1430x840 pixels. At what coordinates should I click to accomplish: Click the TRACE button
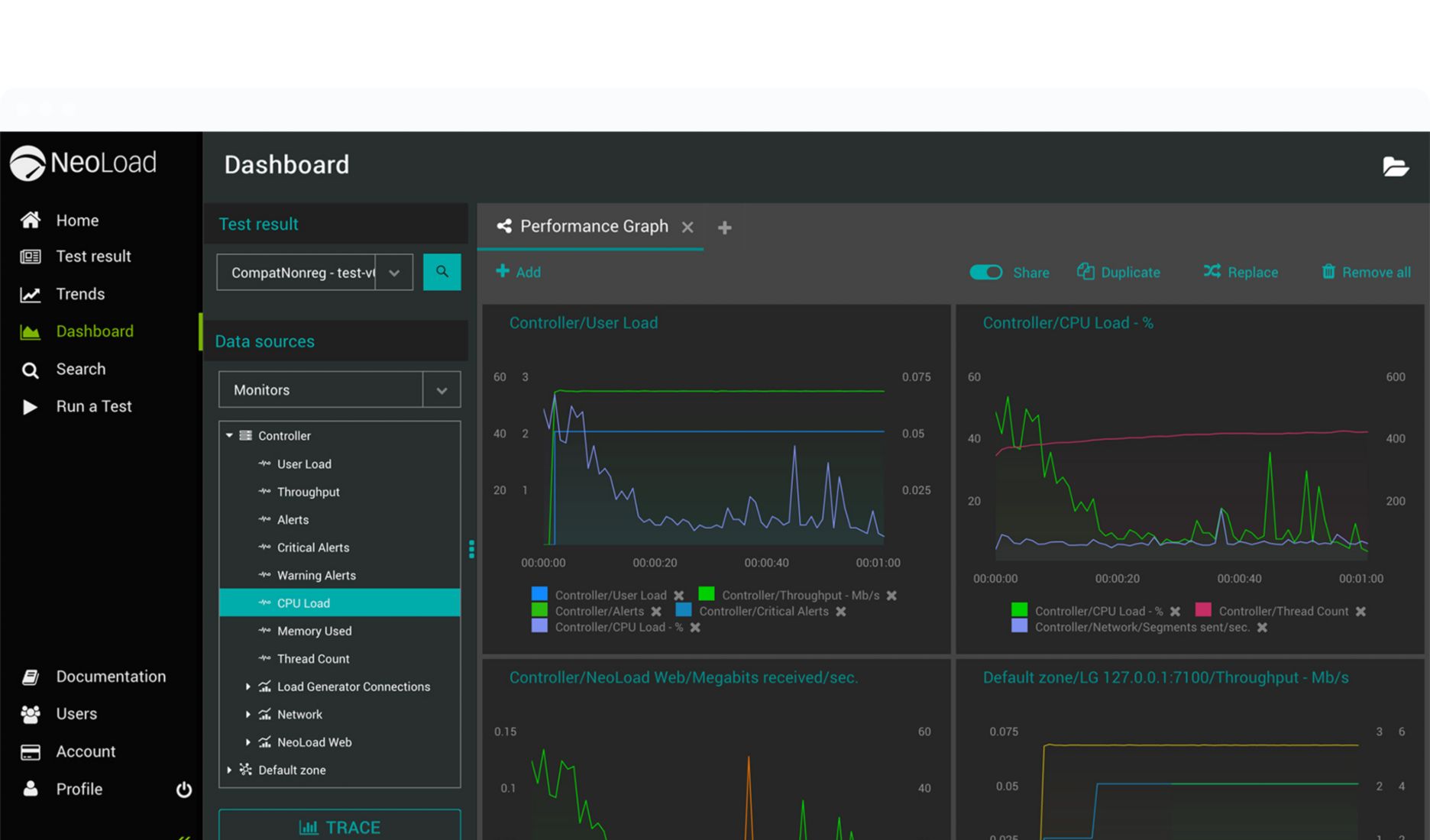pyautogui.click(x=339, y=827)
